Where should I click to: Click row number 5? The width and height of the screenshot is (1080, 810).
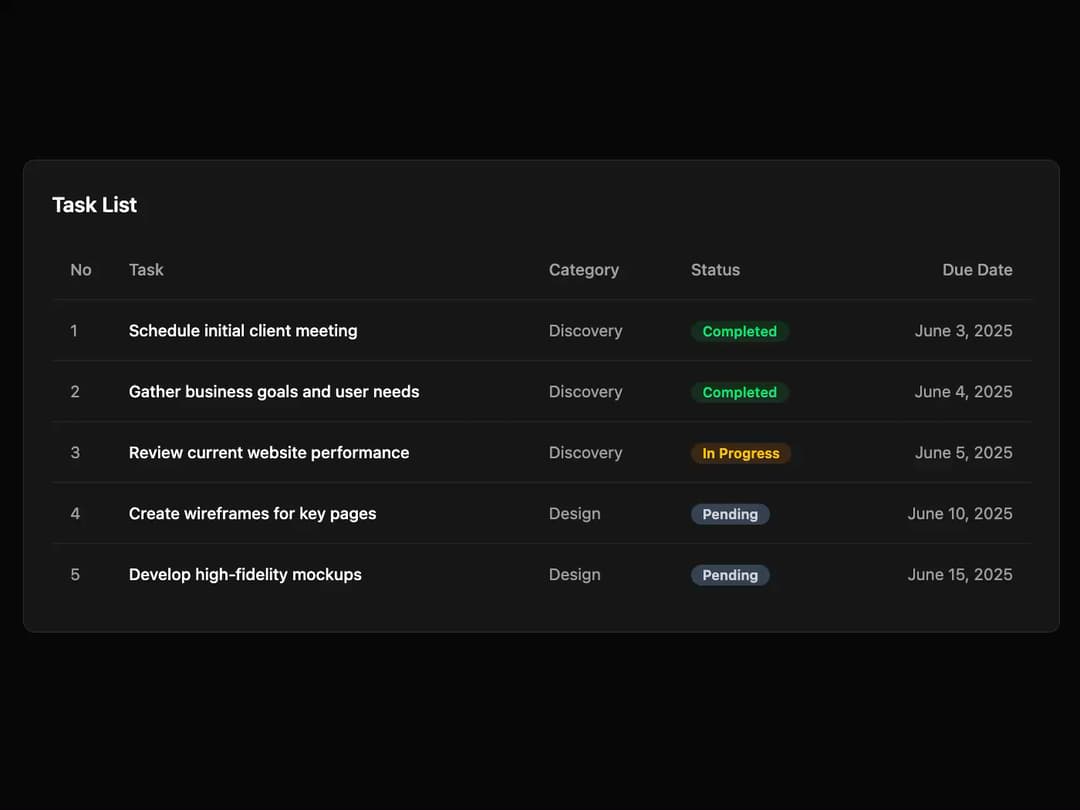coord(75,574)
